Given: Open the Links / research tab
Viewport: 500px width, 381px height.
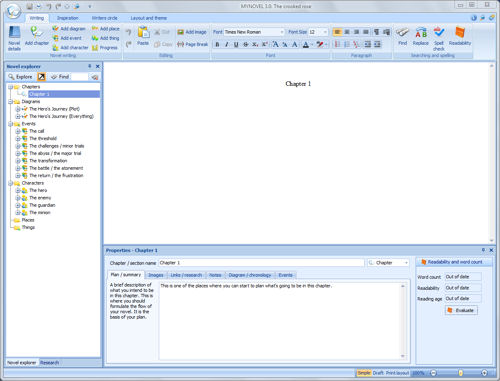Looking at the screenshot, I should pos(186,275).
